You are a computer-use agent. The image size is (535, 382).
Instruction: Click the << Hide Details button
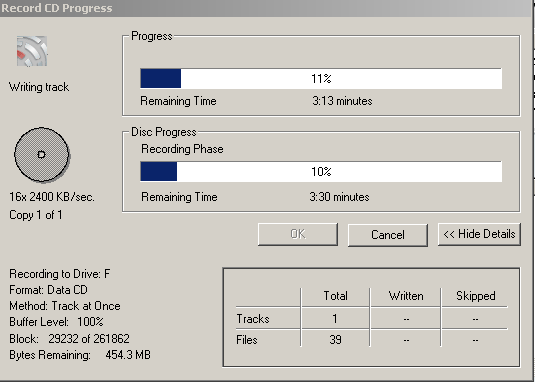[x=479, y=234]
